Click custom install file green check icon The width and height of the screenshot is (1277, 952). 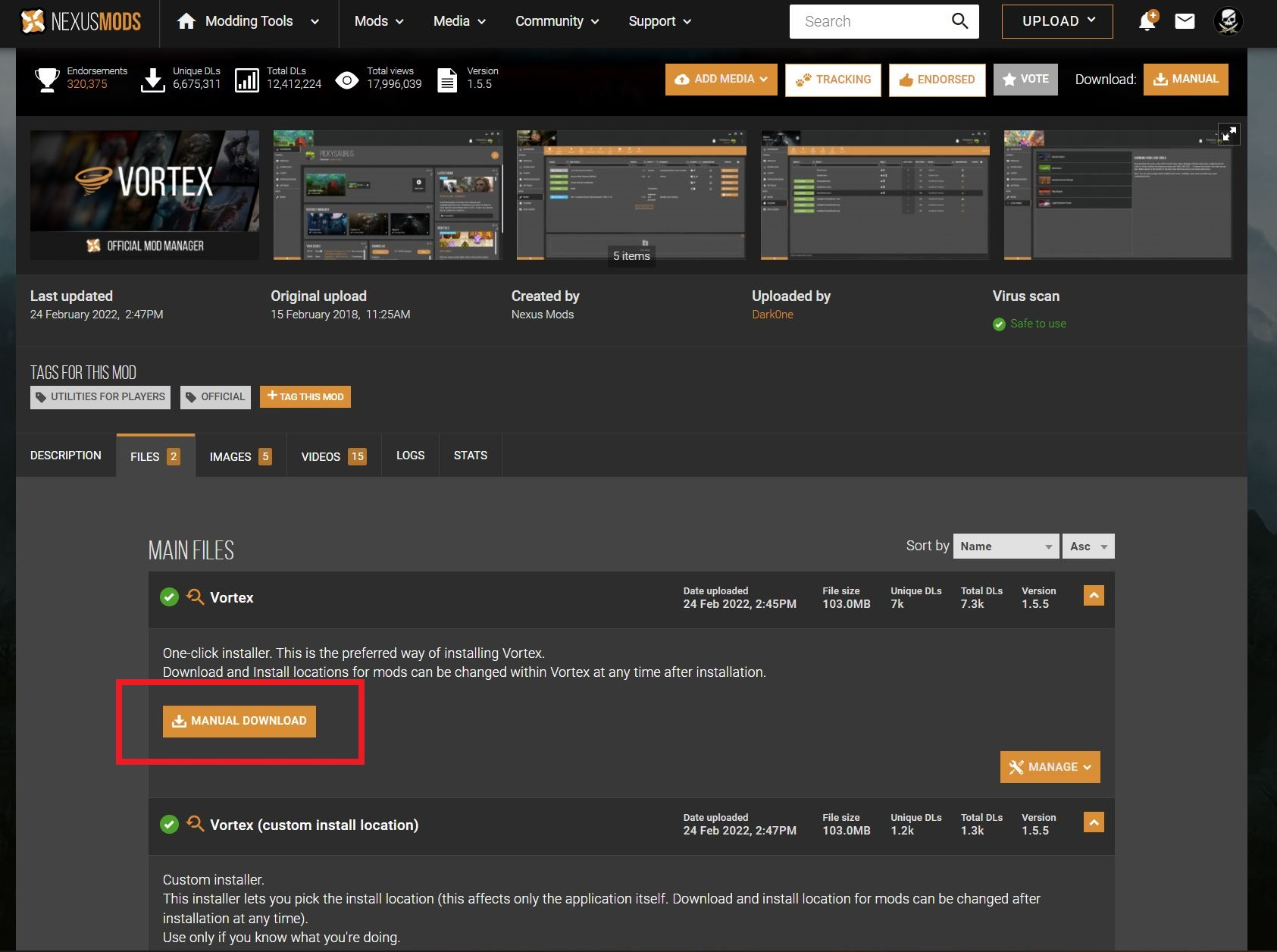pyautogui.click(x=169, y=824)
